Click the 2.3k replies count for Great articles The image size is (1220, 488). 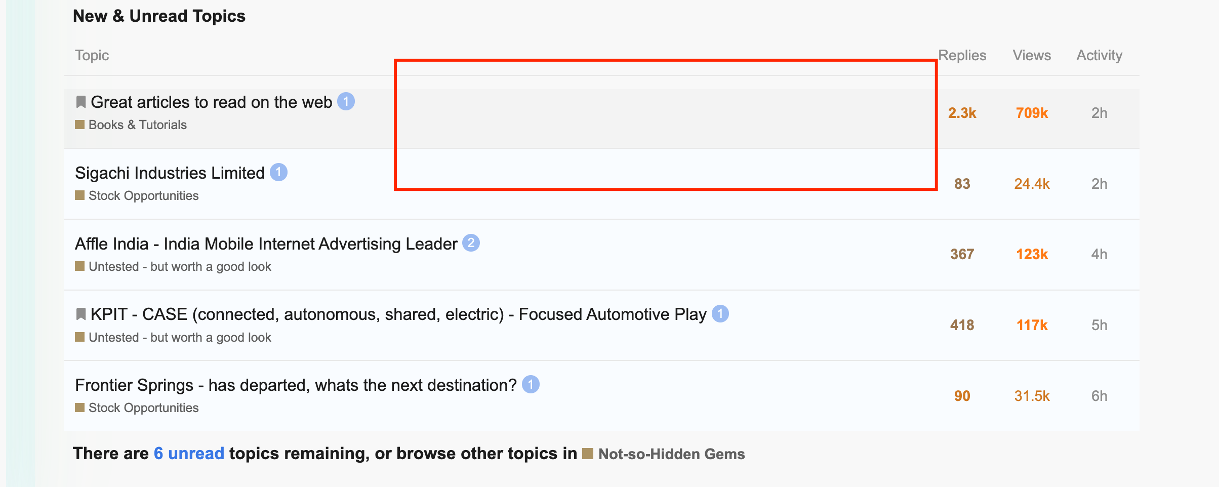[962, 113]
